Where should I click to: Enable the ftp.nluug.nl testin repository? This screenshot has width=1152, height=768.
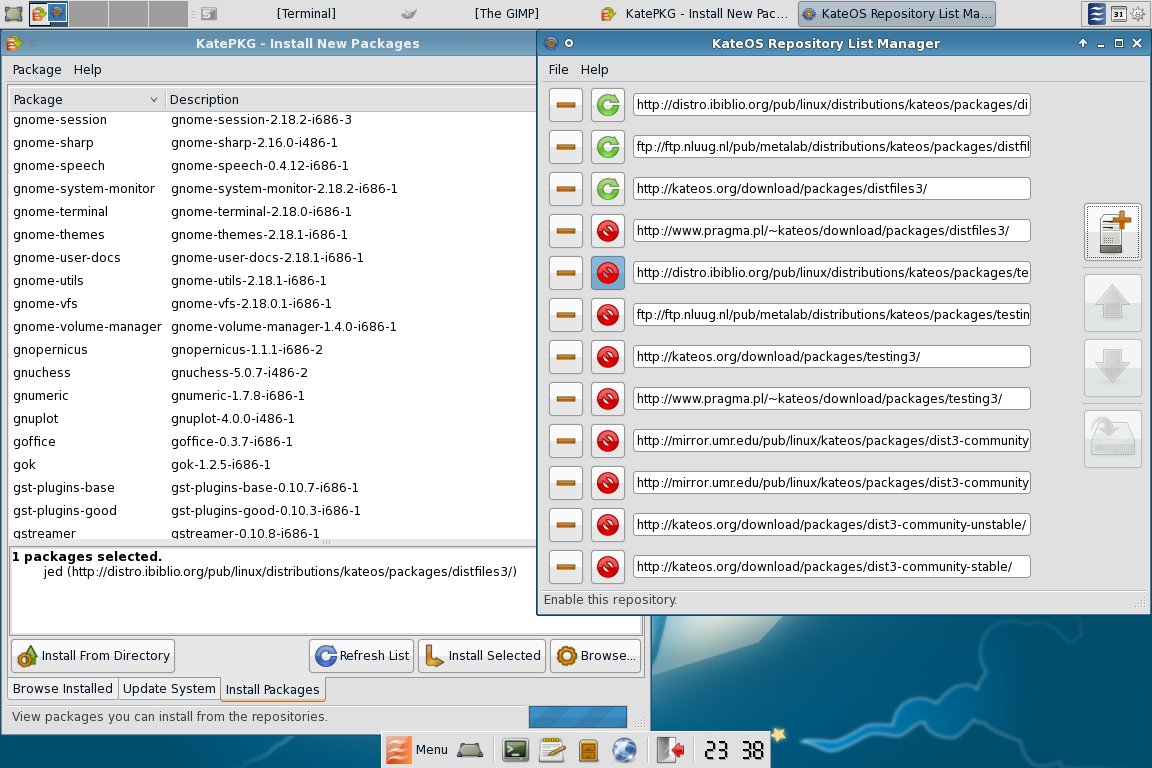tap(608, 315)
